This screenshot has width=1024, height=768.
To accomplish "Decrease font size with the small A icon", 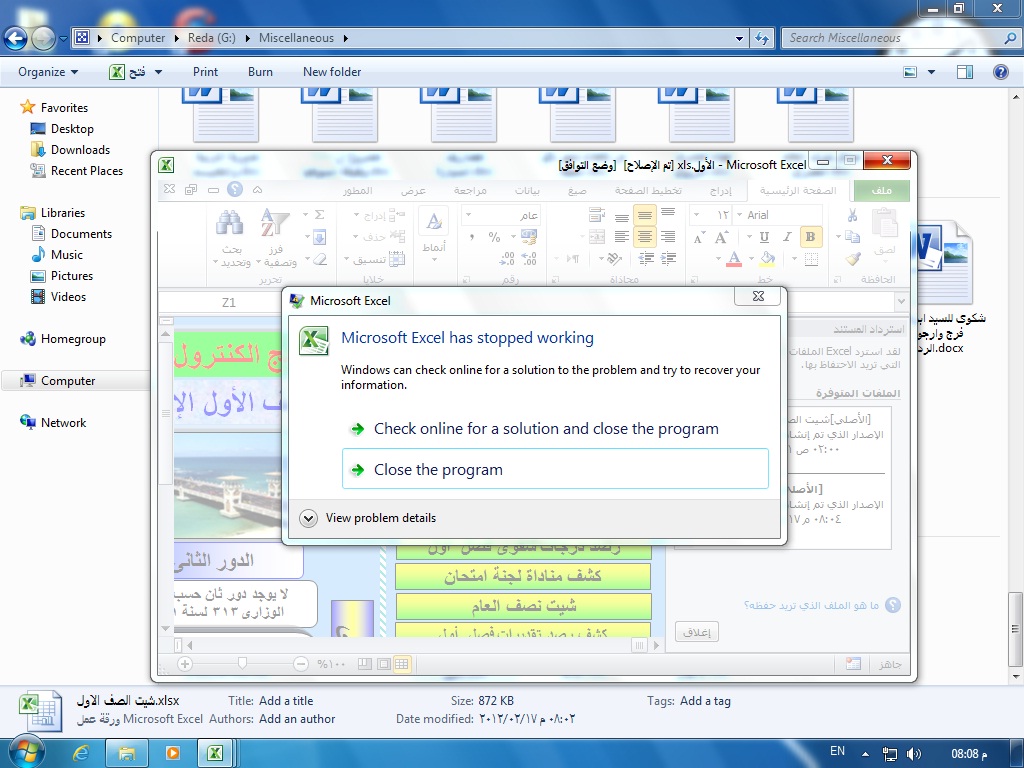I will tap(699, 237).
